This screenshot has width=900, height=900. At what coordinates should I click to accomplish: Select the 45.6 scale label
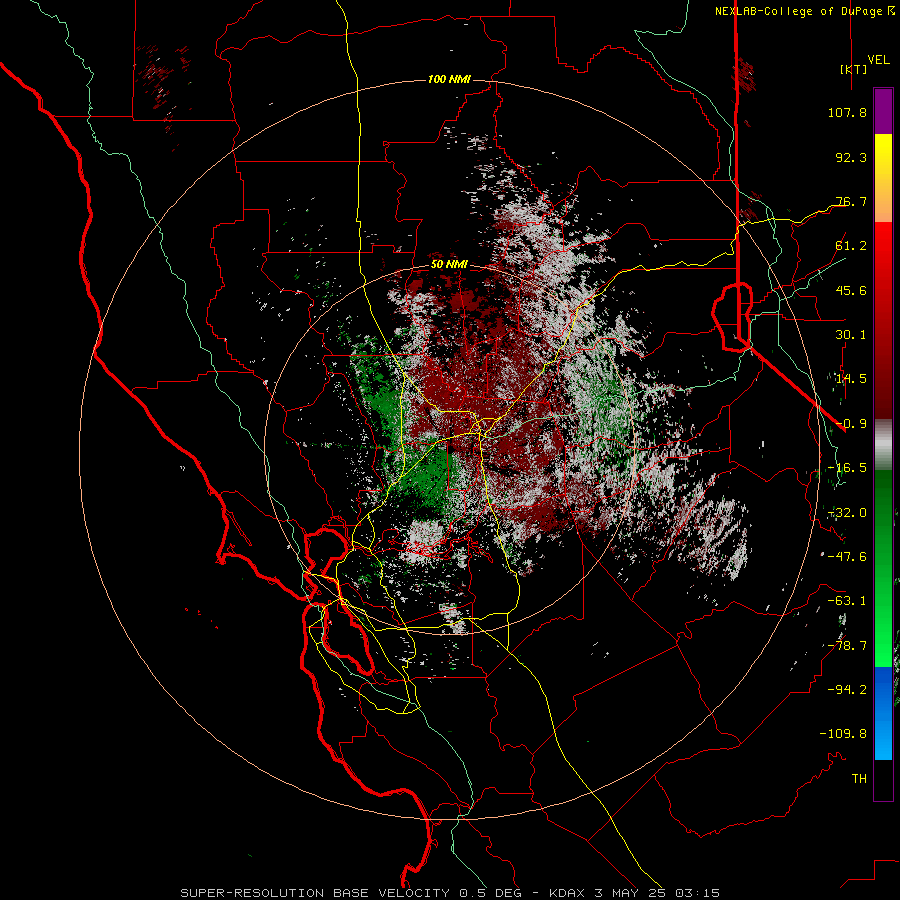coord(851,290)
